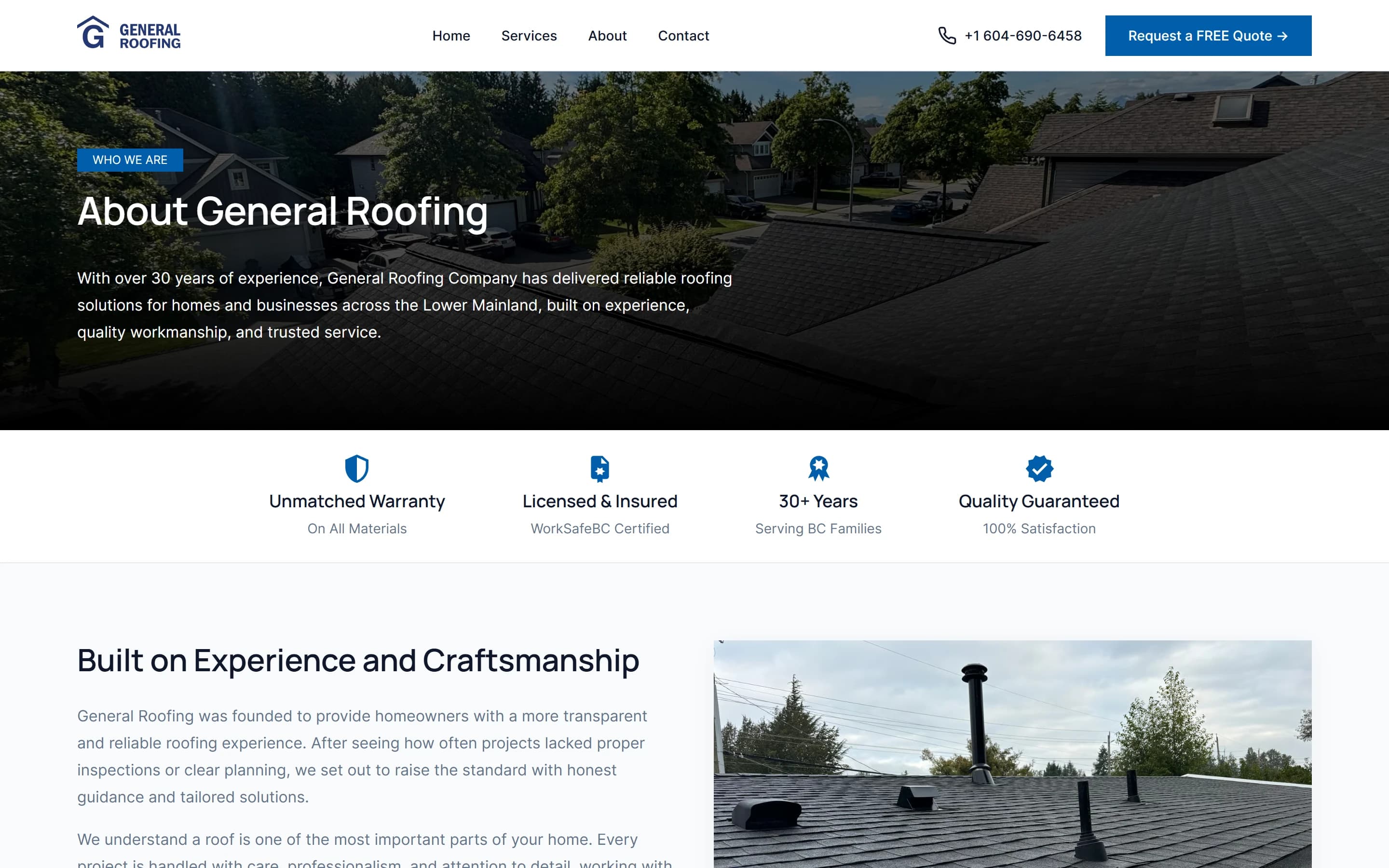Click Request a FREE Quote button

tap(1208, 36)
